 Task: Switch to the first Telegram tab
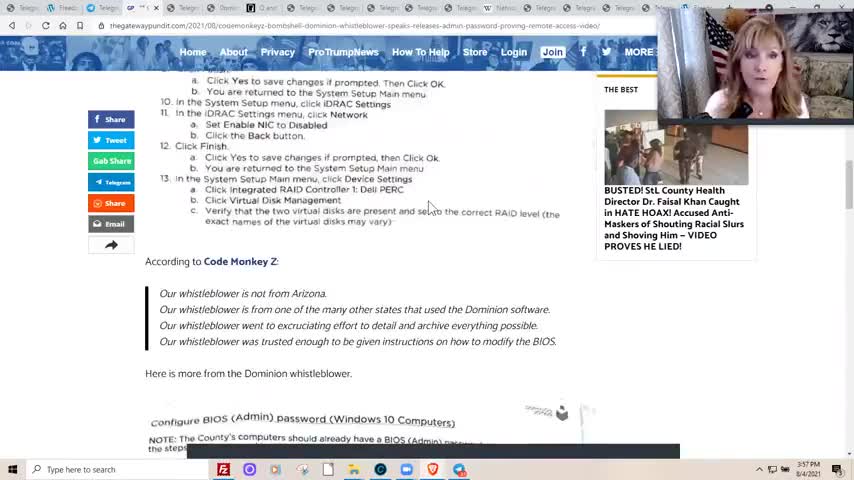21,8
